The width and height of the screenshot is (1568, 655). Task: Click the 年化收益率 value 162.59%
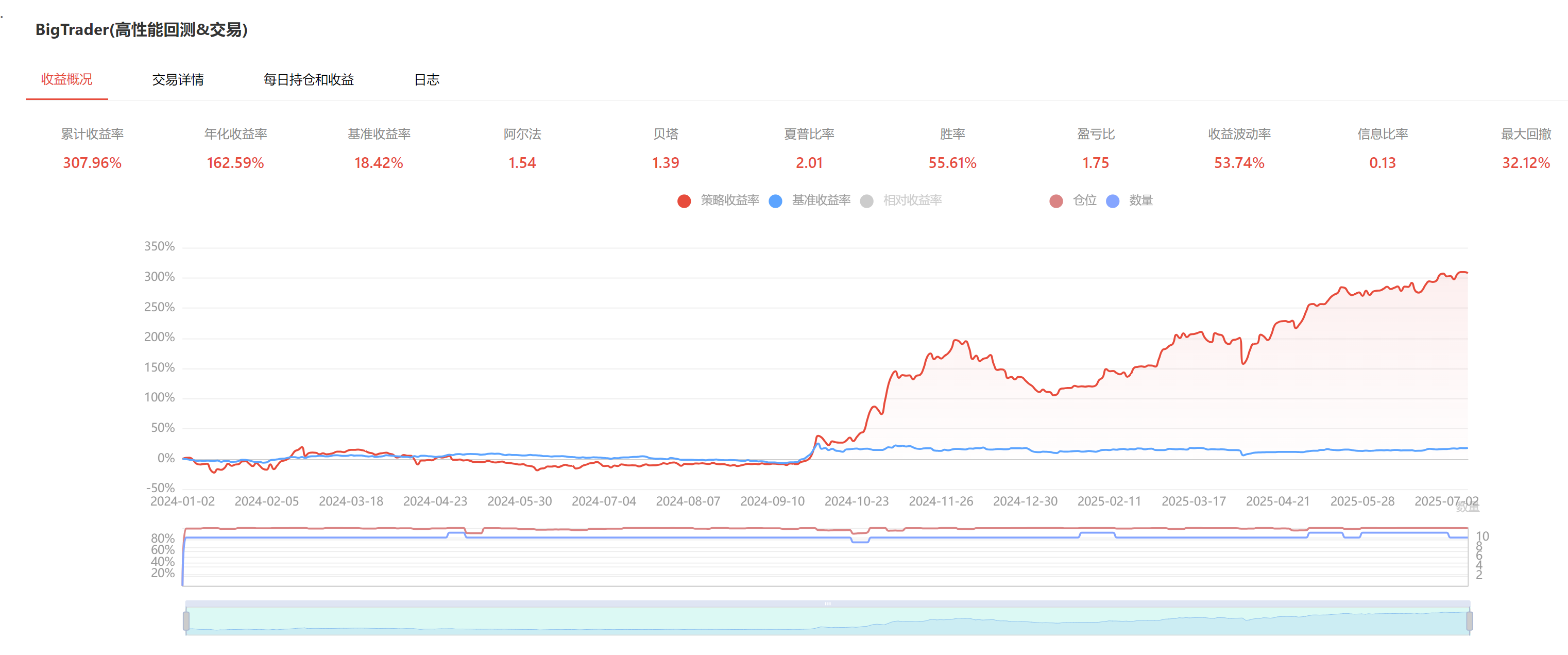pos(235,163)
